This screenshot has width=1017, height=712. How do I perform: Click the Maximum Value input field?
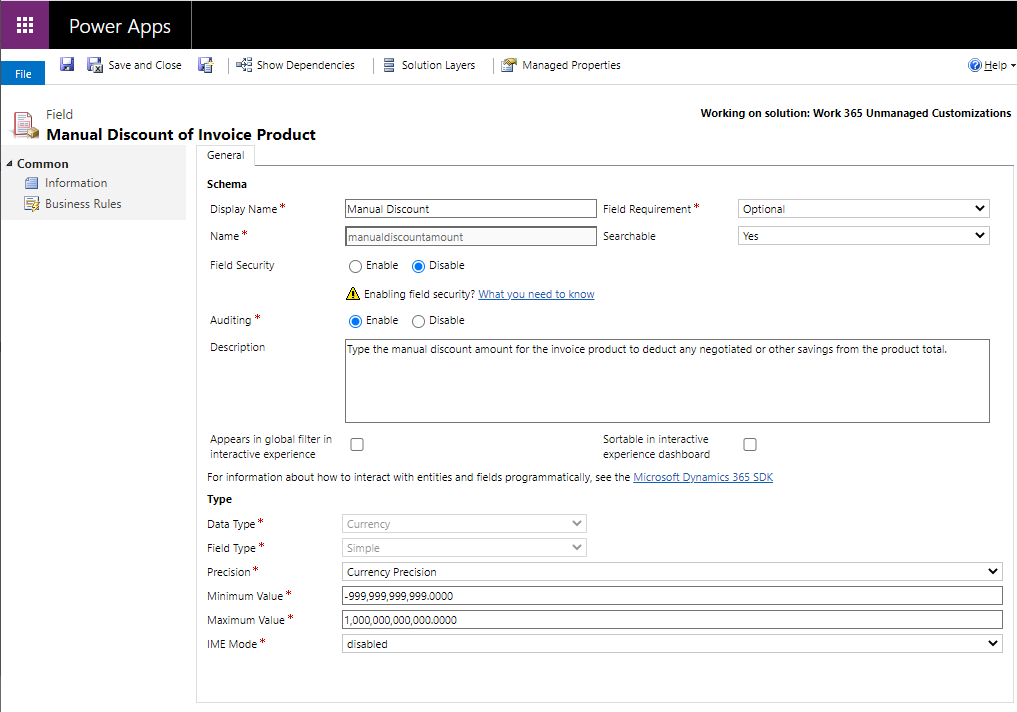pyautogui.click(x=672, y=619)
